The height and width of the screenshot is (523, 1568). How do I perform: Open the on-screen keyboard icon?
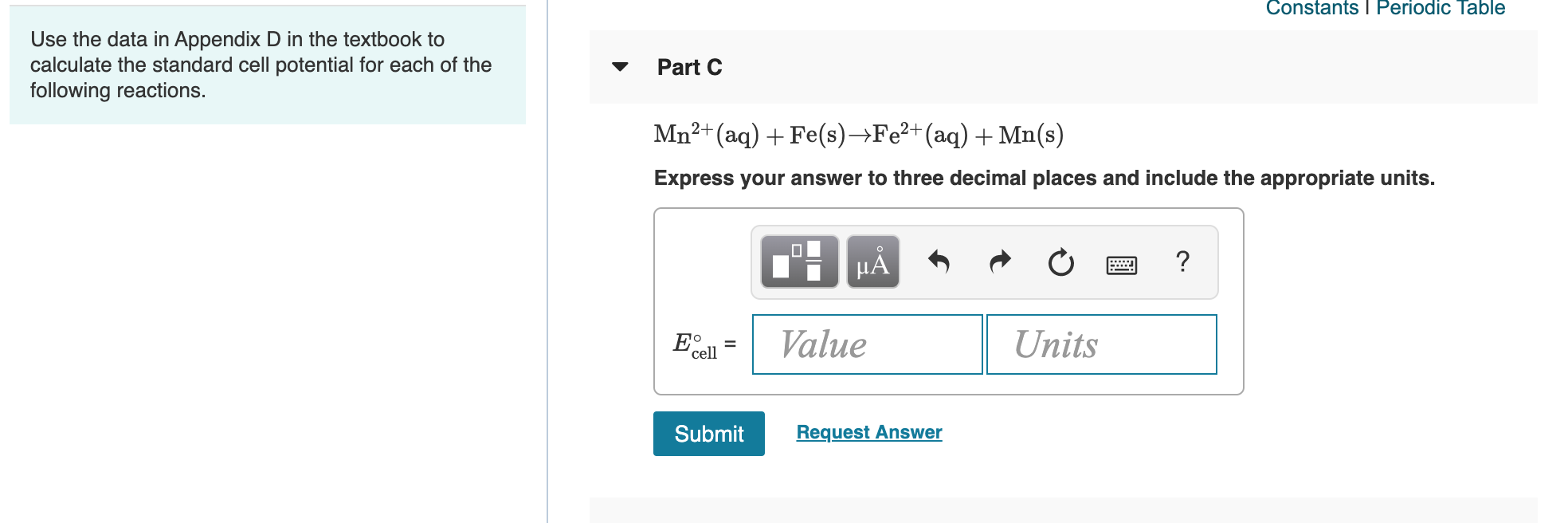point(1123,263)
